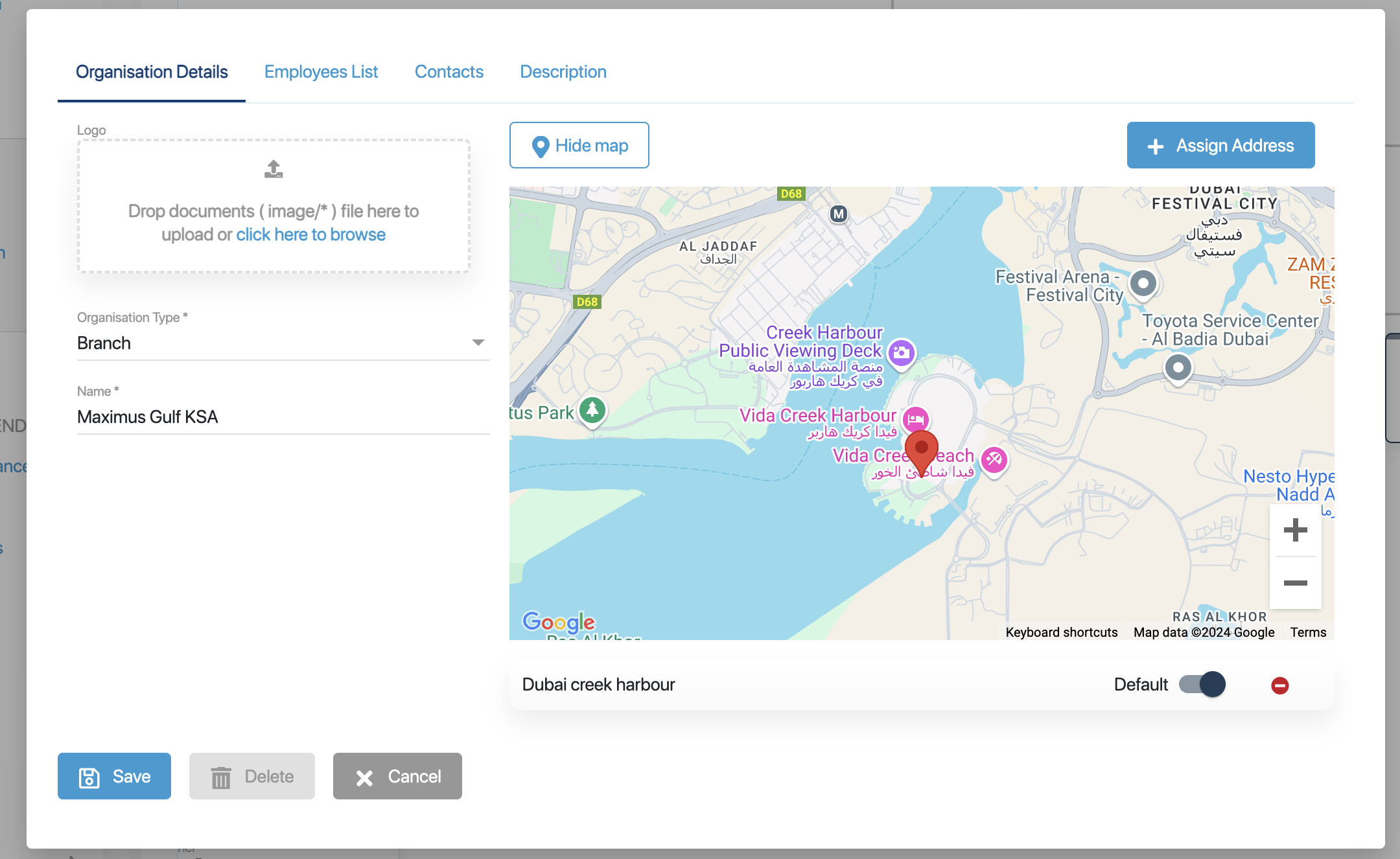Screen dimensions: 1400x859
Task: Open map Keyboard shortcuts
Action: (1062, 632)
